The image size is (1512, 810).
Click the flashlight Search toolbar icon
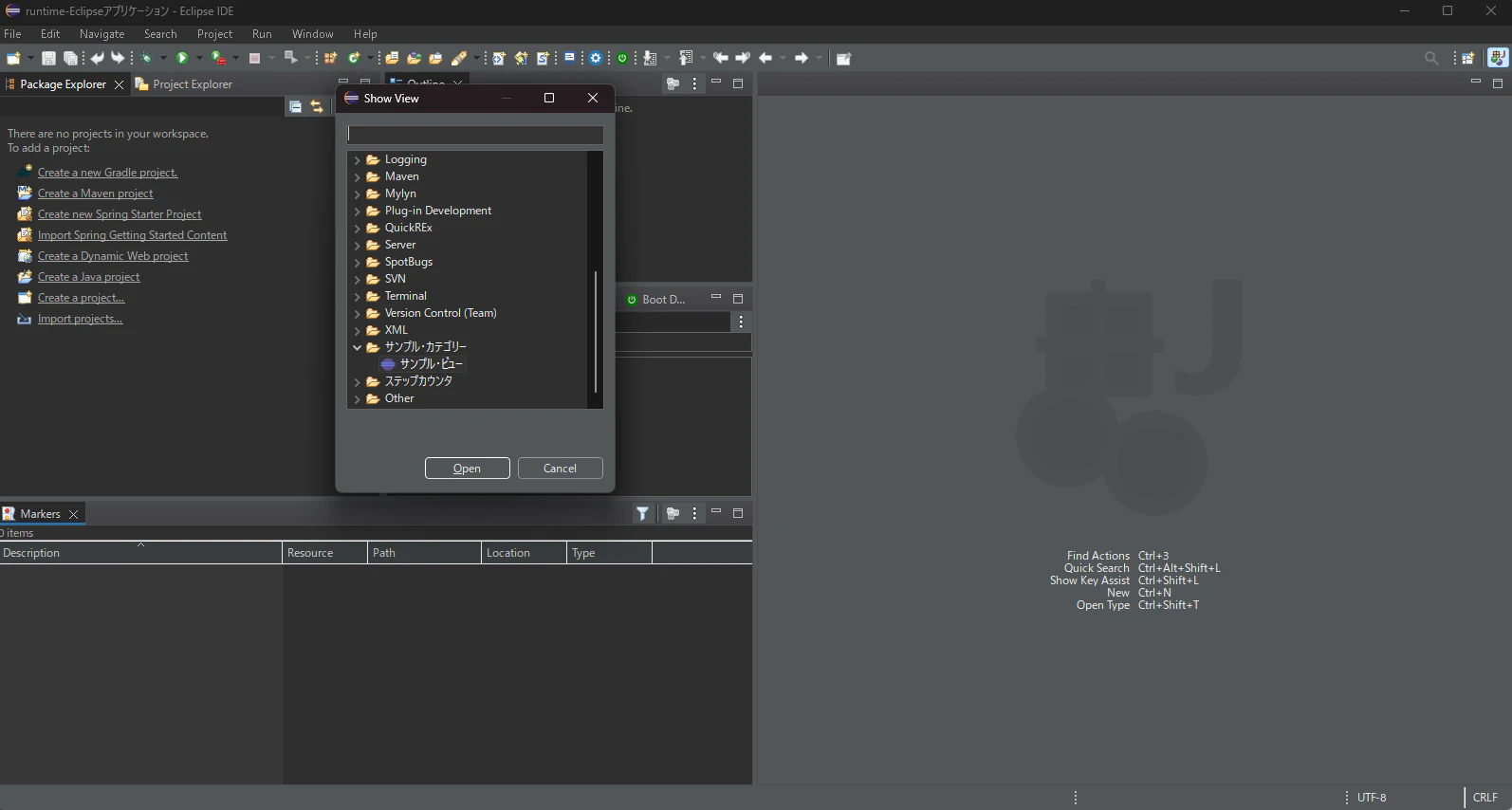459,58
